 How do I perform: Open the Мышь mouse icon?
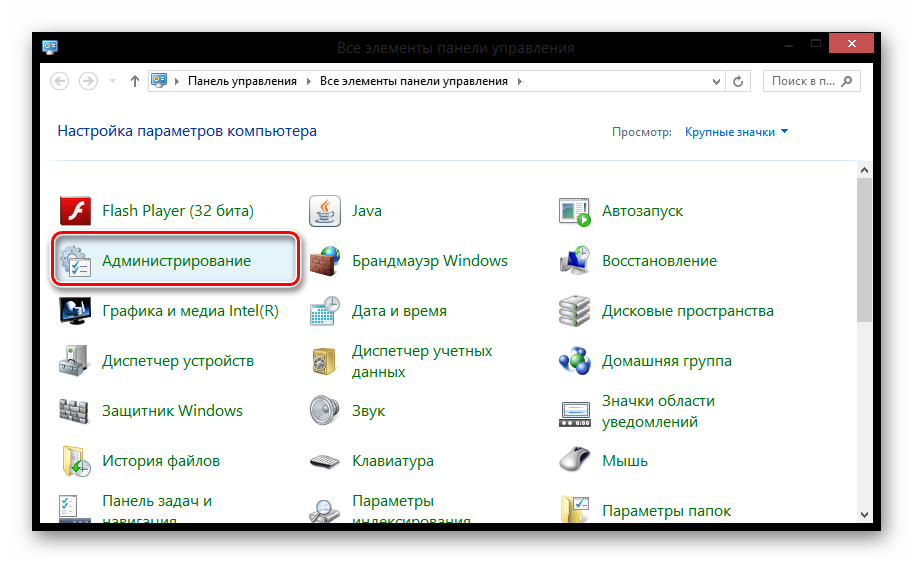(x=574, y=461)
